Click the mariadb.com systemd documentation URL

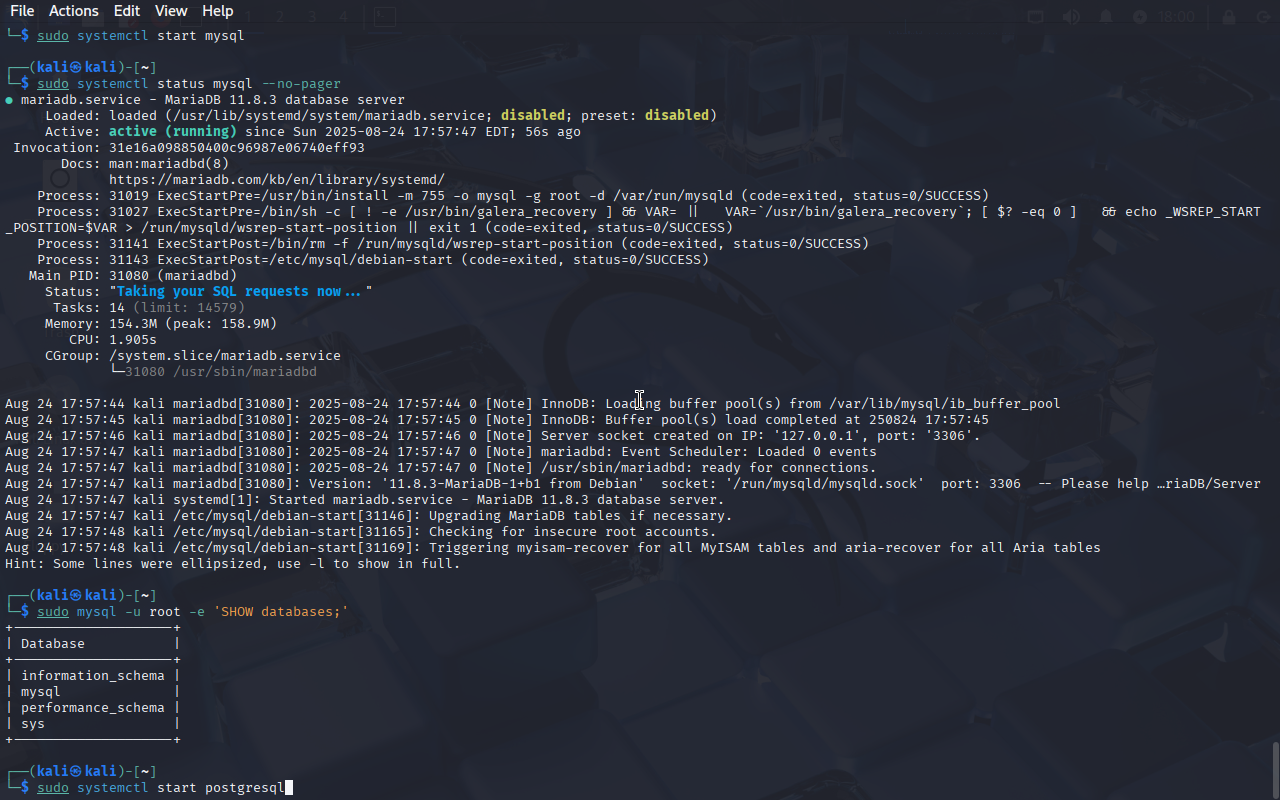[277, 180]
